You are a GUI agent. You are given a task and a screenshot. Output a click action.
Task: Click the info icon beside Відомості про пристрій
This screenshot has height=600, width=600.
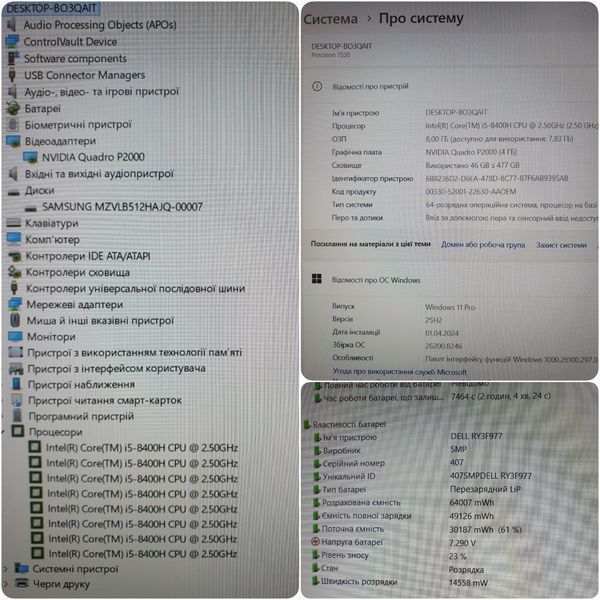[x=317, y=86]
